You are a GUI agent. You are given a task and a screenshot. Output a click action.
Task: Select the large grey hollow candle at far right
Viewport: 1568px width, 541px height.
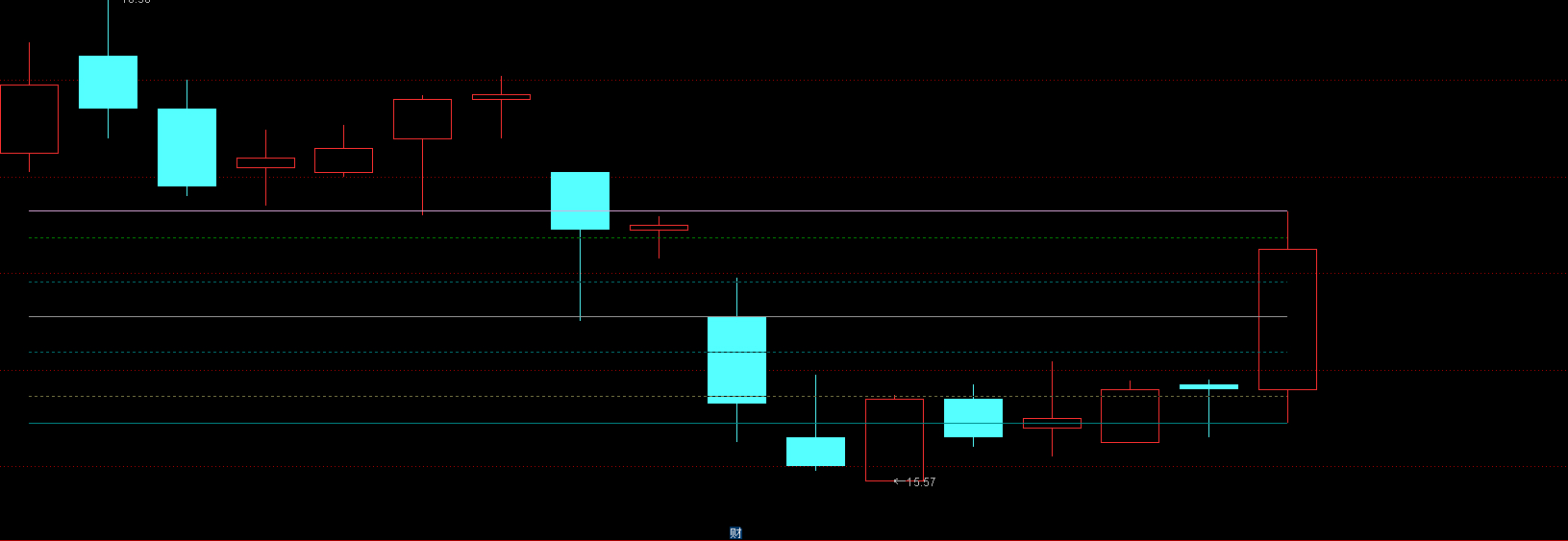[1287, 319]
